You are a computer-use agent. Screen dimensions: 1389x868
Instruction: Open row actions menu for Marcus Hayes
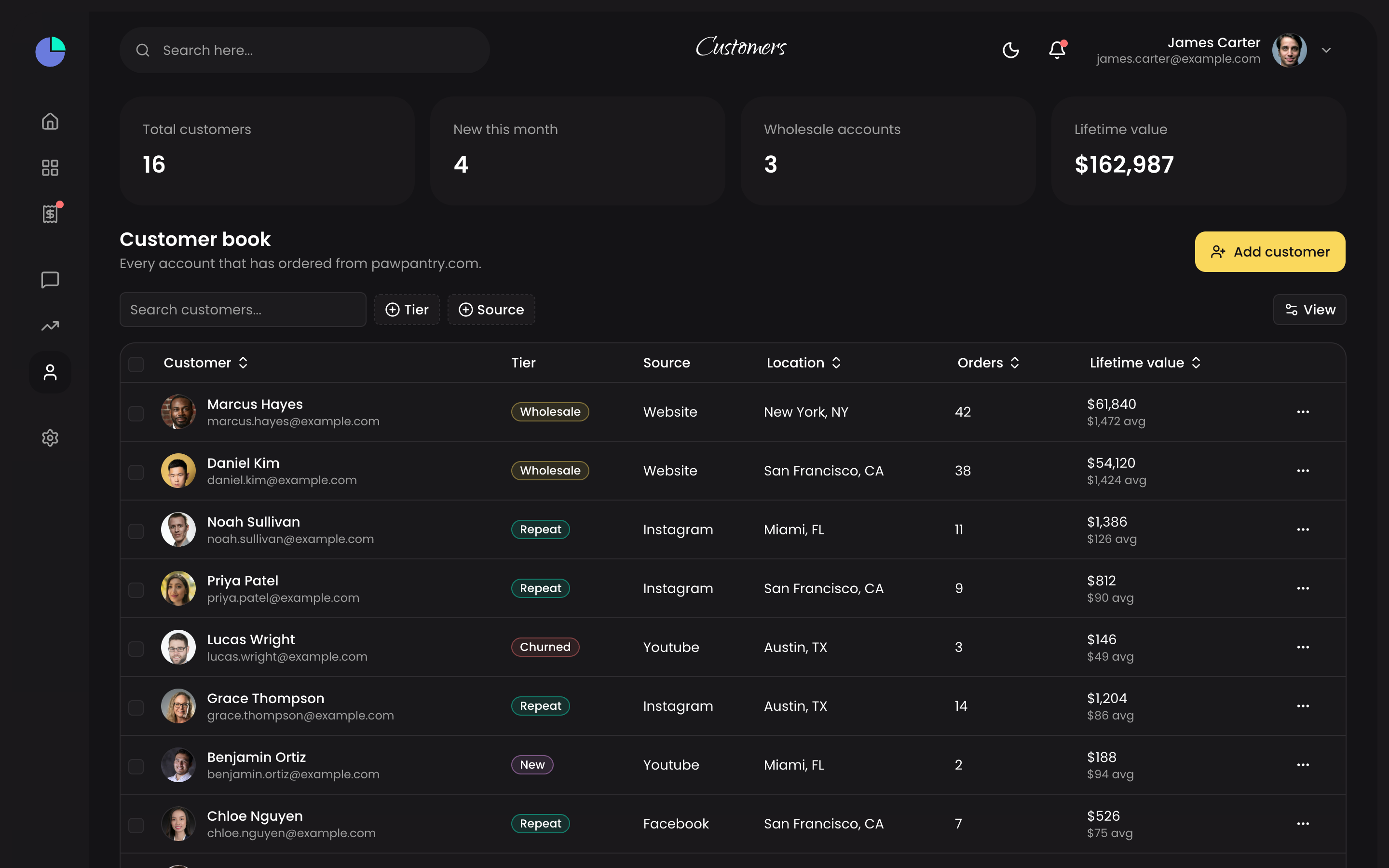[1303, 412]
